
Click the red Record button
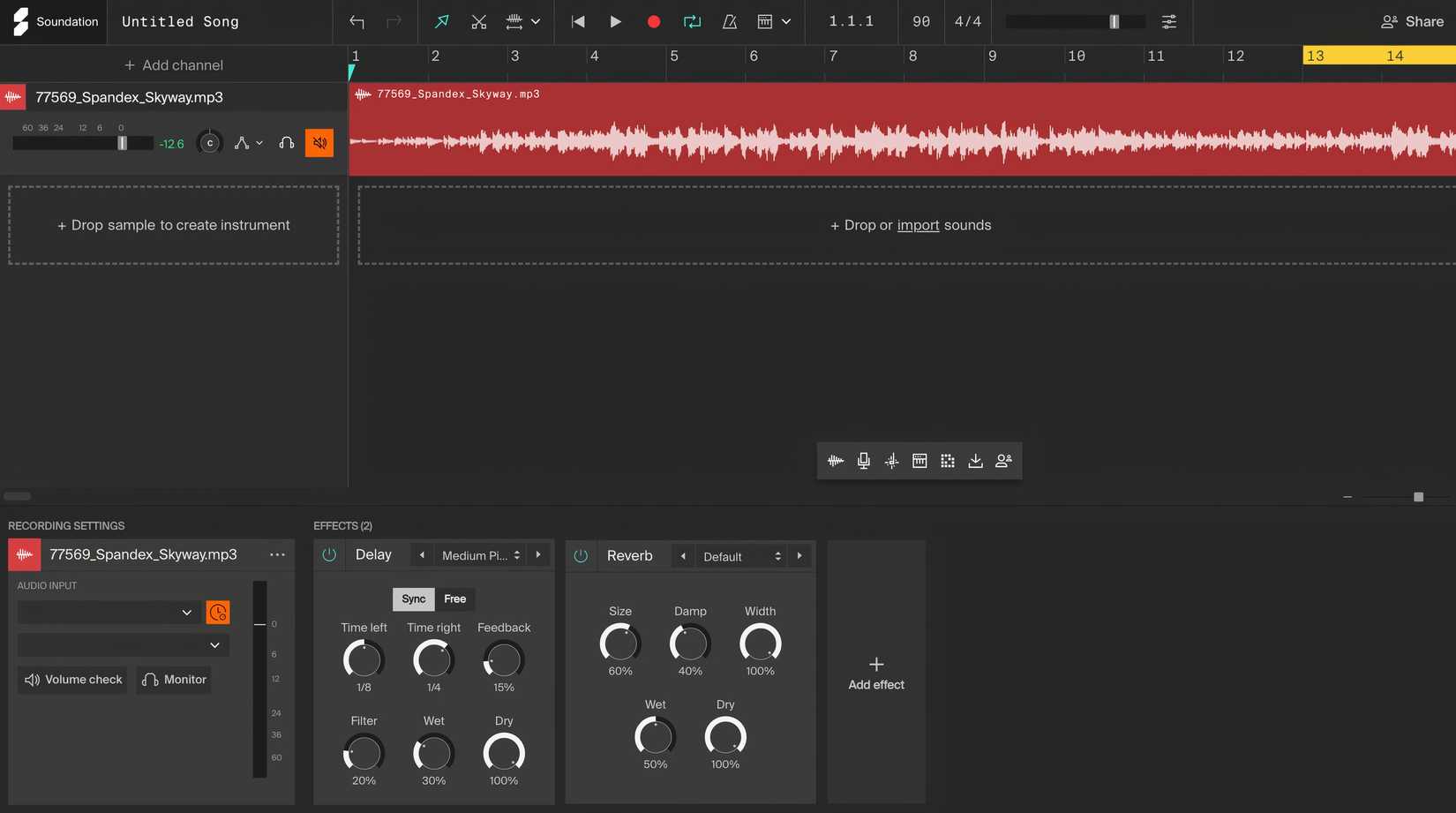click(653, 22)
